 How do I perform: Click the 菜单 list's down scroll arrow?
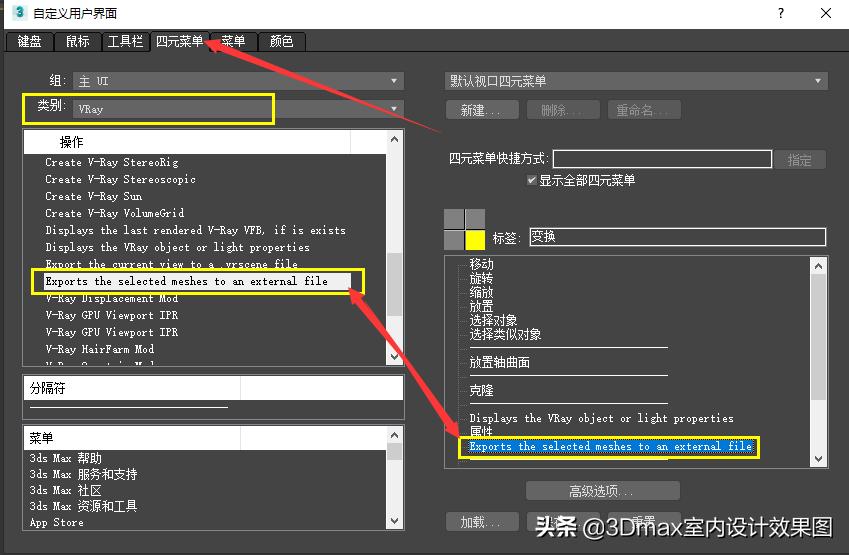pyautogui.click(x=394, y=521)
